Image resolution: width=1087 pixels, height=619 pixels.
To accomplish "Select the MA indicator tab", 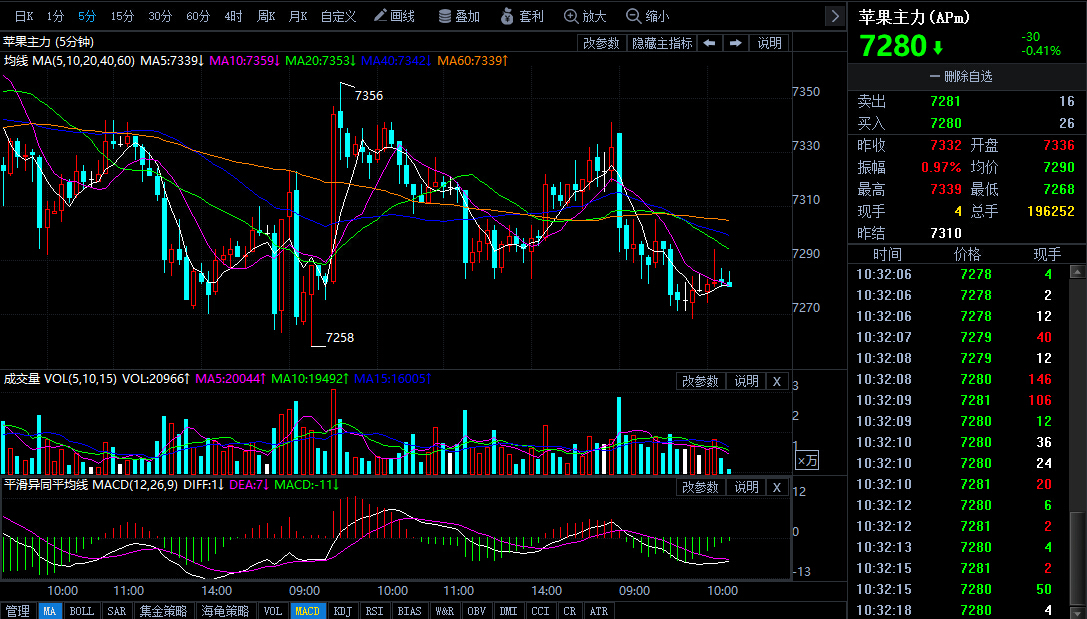I will point(49,611).
